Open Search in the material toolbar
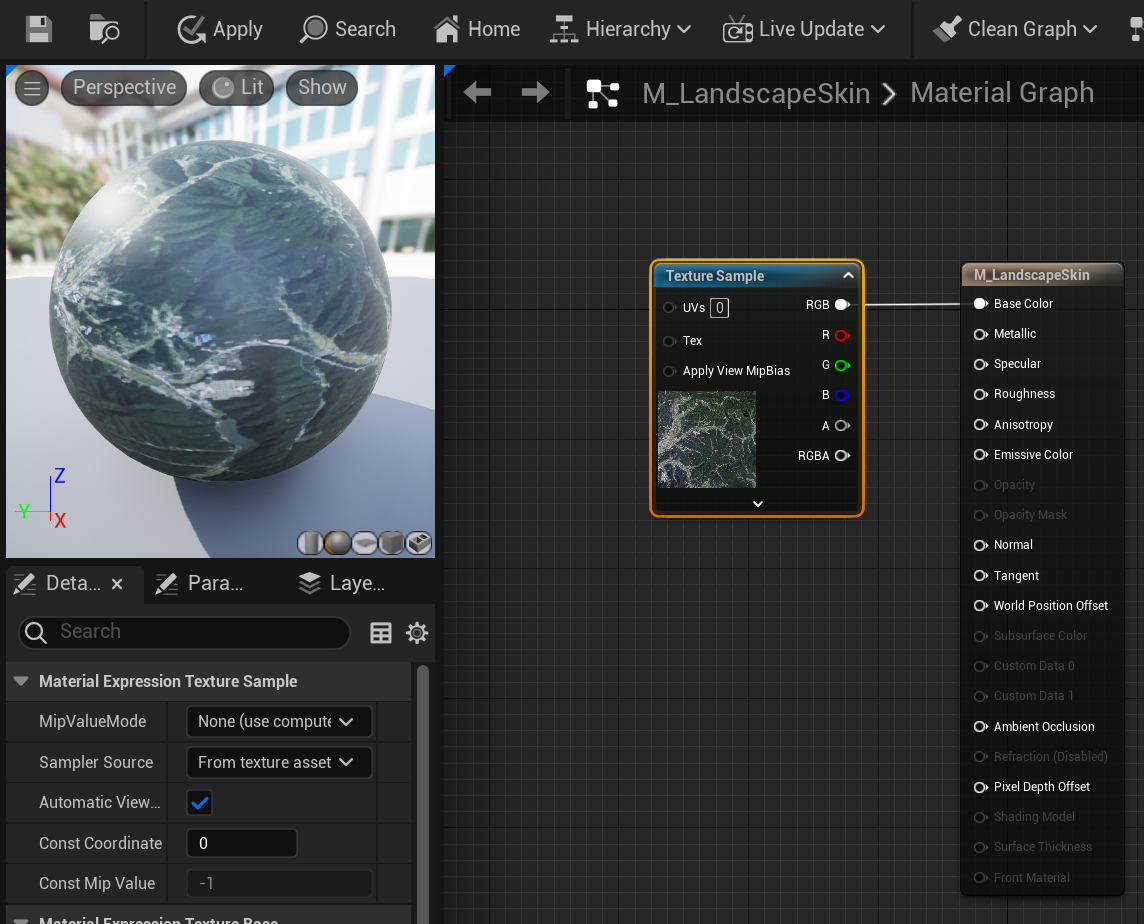 348,29
